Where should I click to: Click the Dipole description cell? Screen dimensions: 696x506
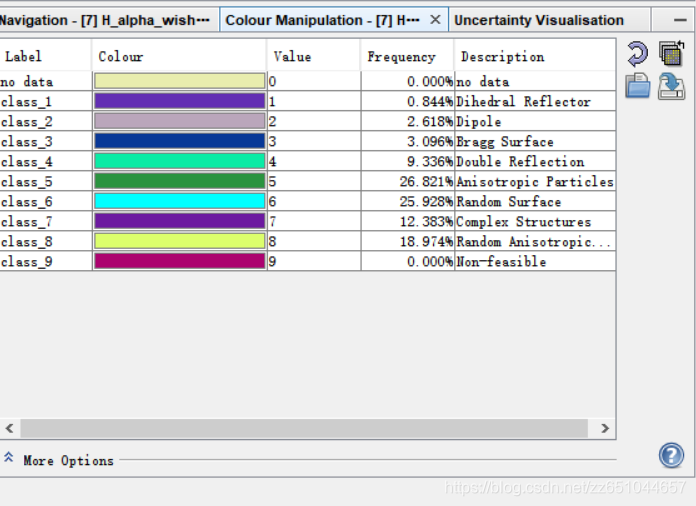[535, 121]
